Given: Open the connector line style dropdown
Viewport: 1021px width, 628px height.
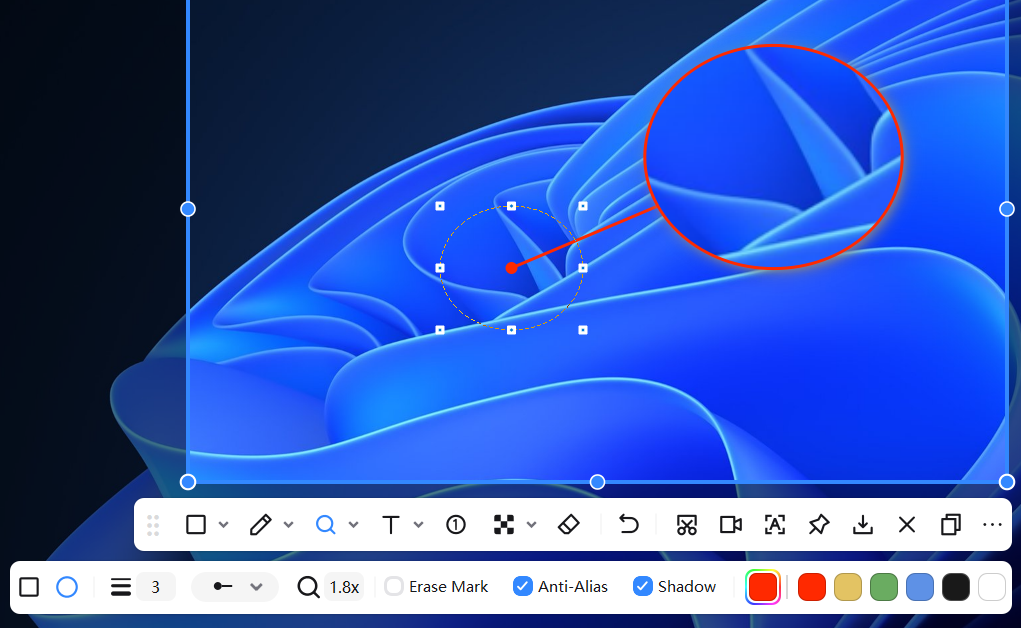Looking at the screenshot, I should point(235,587).
